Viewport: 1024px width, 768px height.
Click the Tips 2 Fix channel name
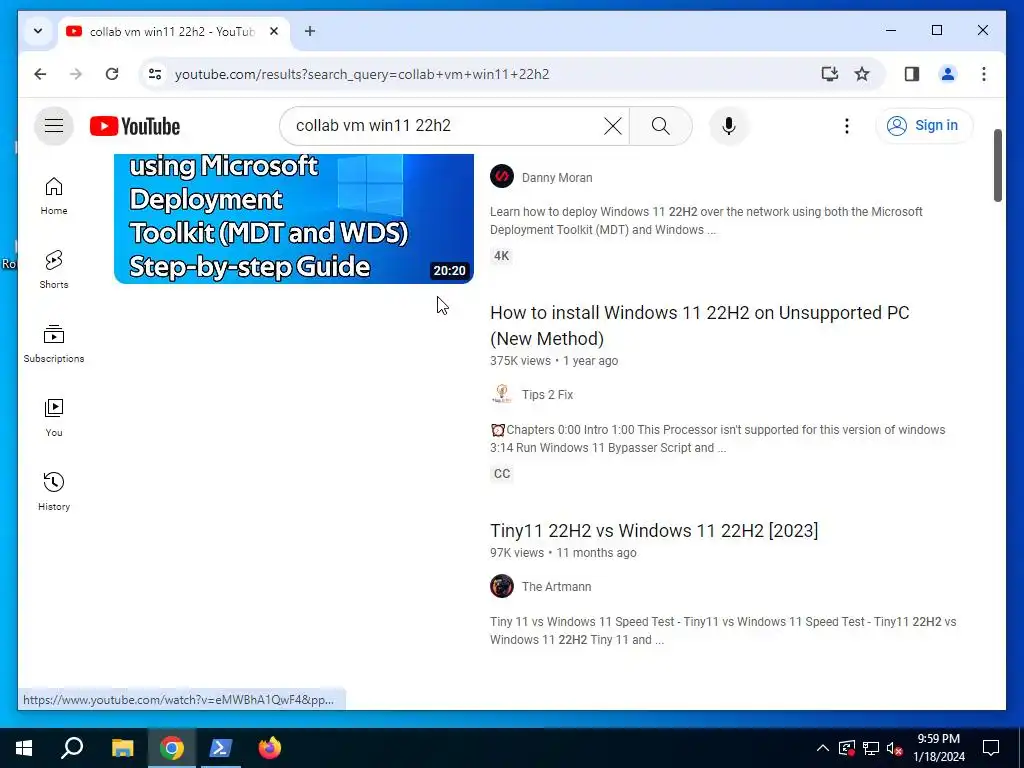pos(547,394)
